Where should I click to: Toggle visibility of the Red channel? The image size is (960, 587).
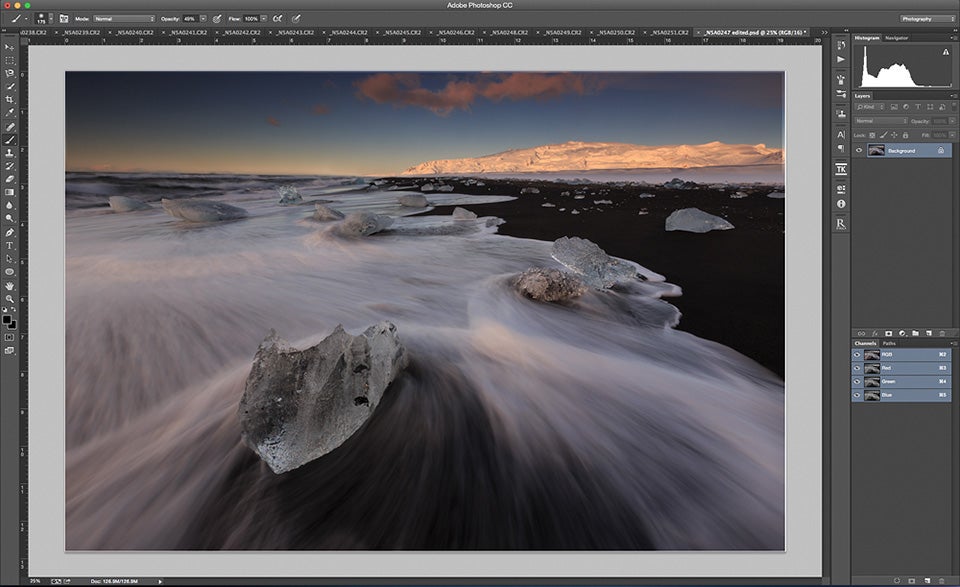(857, 368)
